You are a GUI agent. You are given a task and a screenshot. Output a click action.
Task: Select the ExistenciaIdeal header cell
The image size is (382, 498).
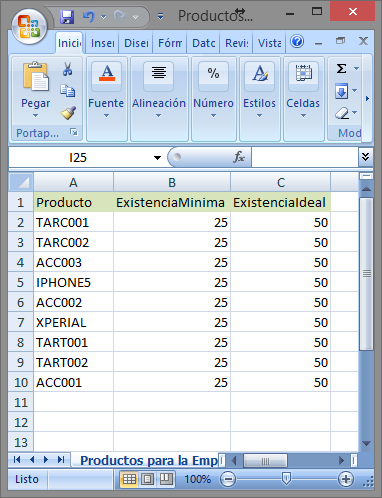(281, 202)
